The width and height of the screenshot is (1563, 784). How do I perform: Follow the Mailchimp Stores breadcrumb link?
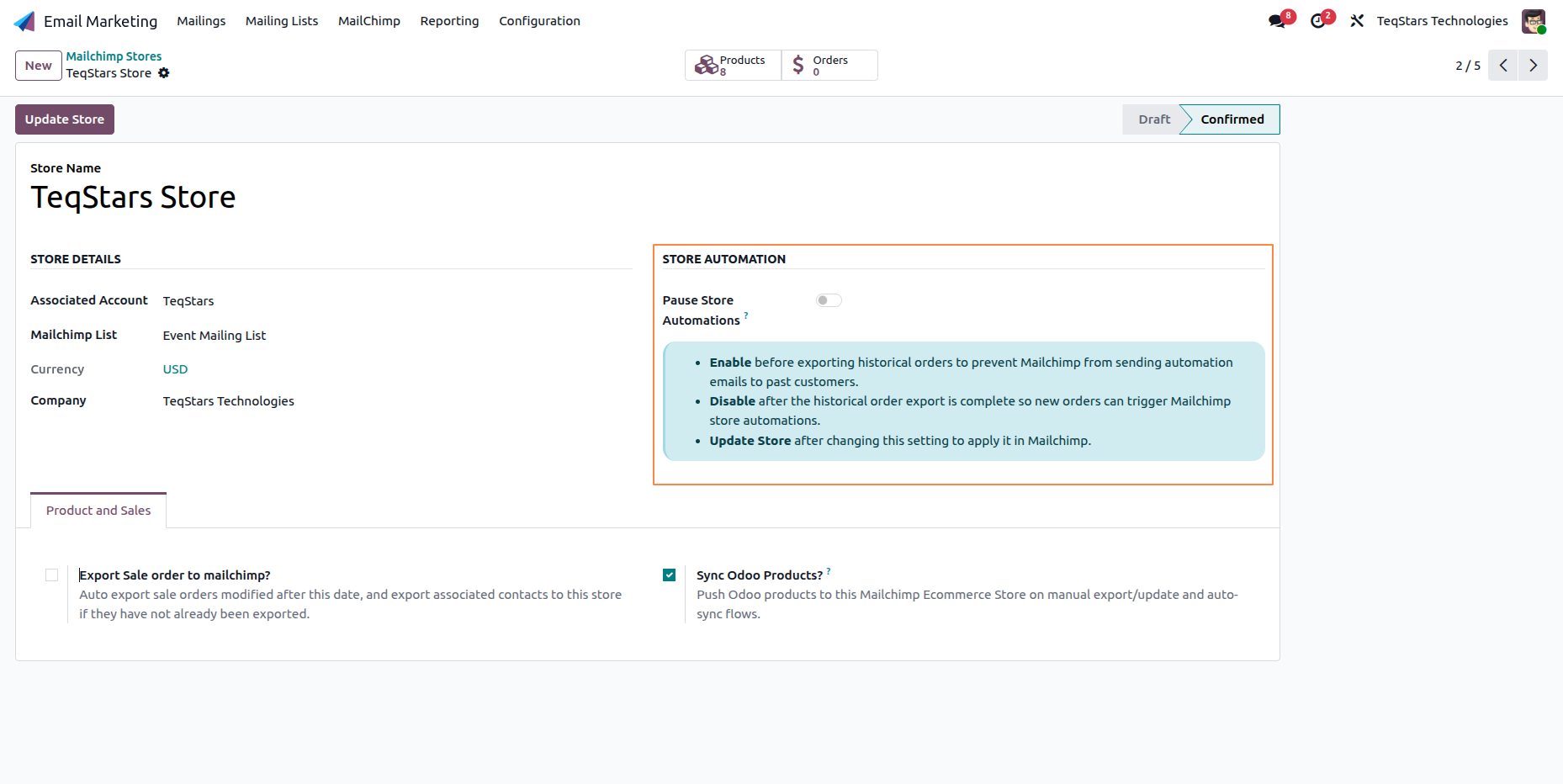114,56
